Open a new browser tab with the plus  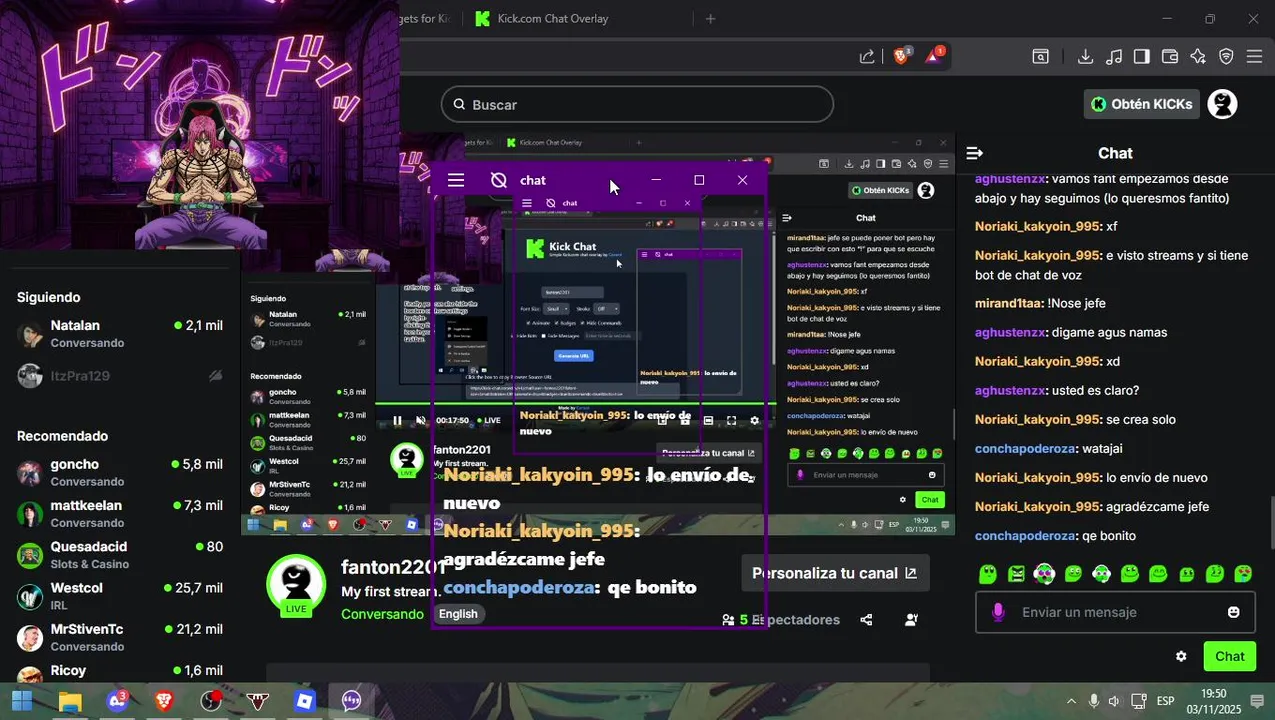click(711, 18)
